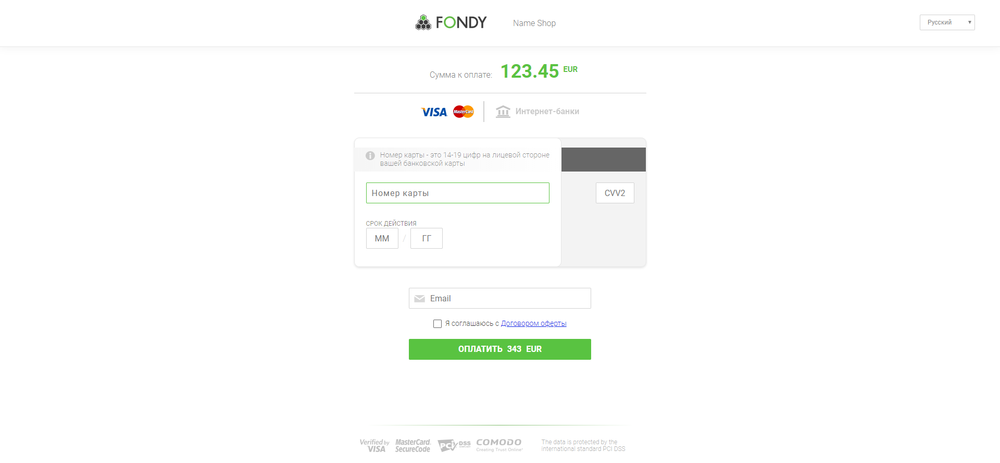
Task: Open the Русский language dropdown
Action: tap(947, 22)
